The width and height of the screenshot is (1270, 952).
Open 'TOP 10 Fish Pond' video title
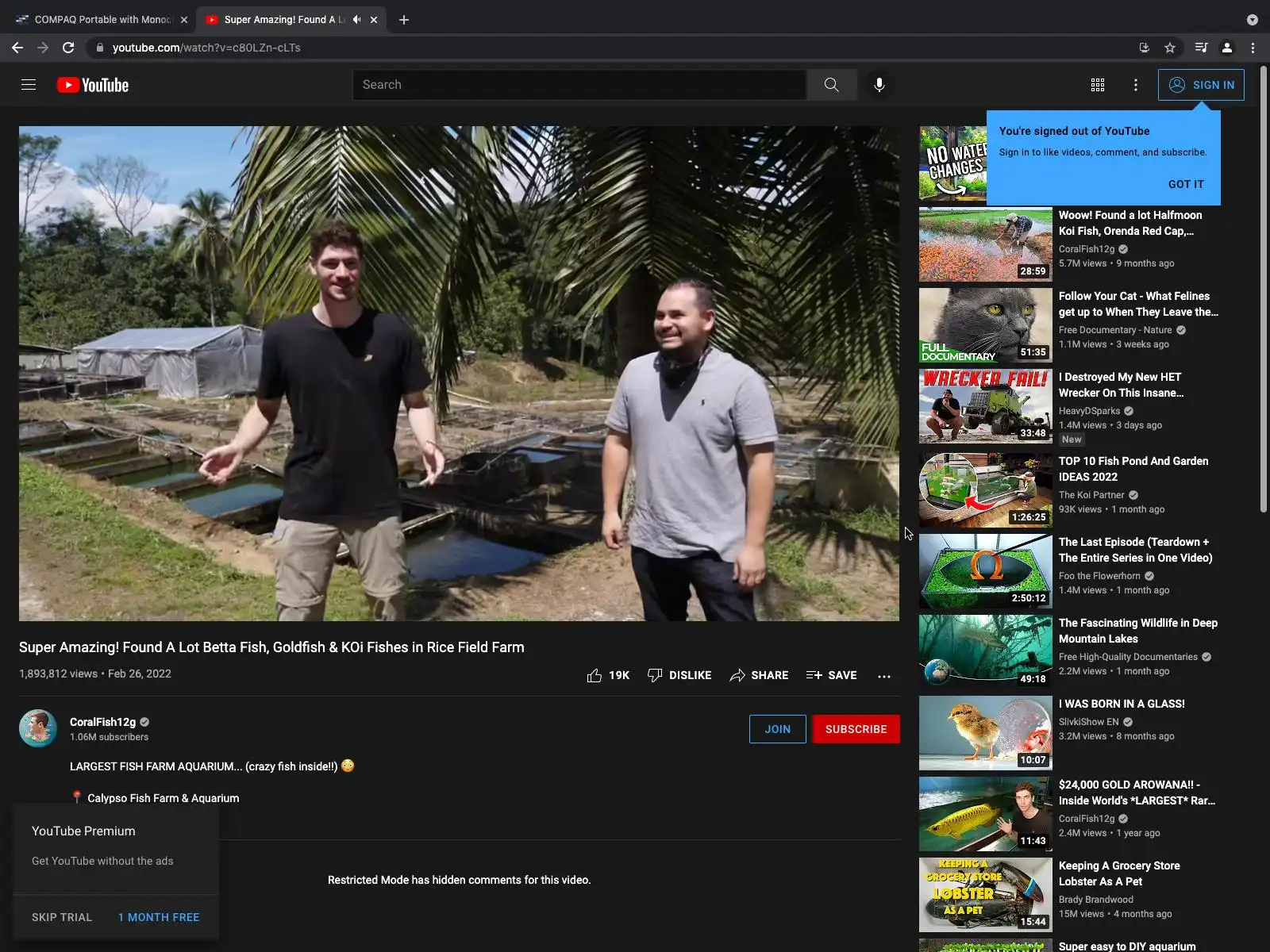click(1133, 469)
